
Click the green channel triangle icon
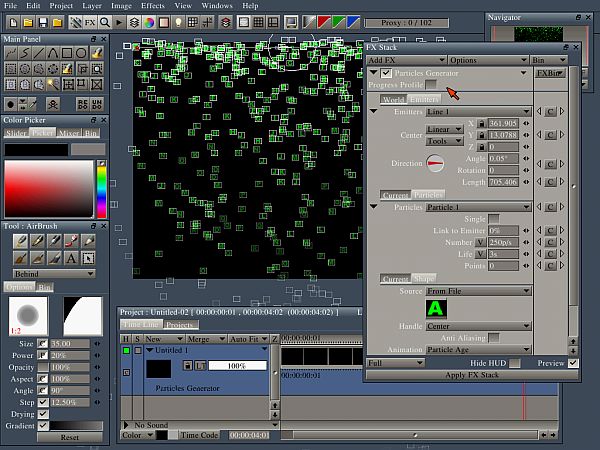339,23
